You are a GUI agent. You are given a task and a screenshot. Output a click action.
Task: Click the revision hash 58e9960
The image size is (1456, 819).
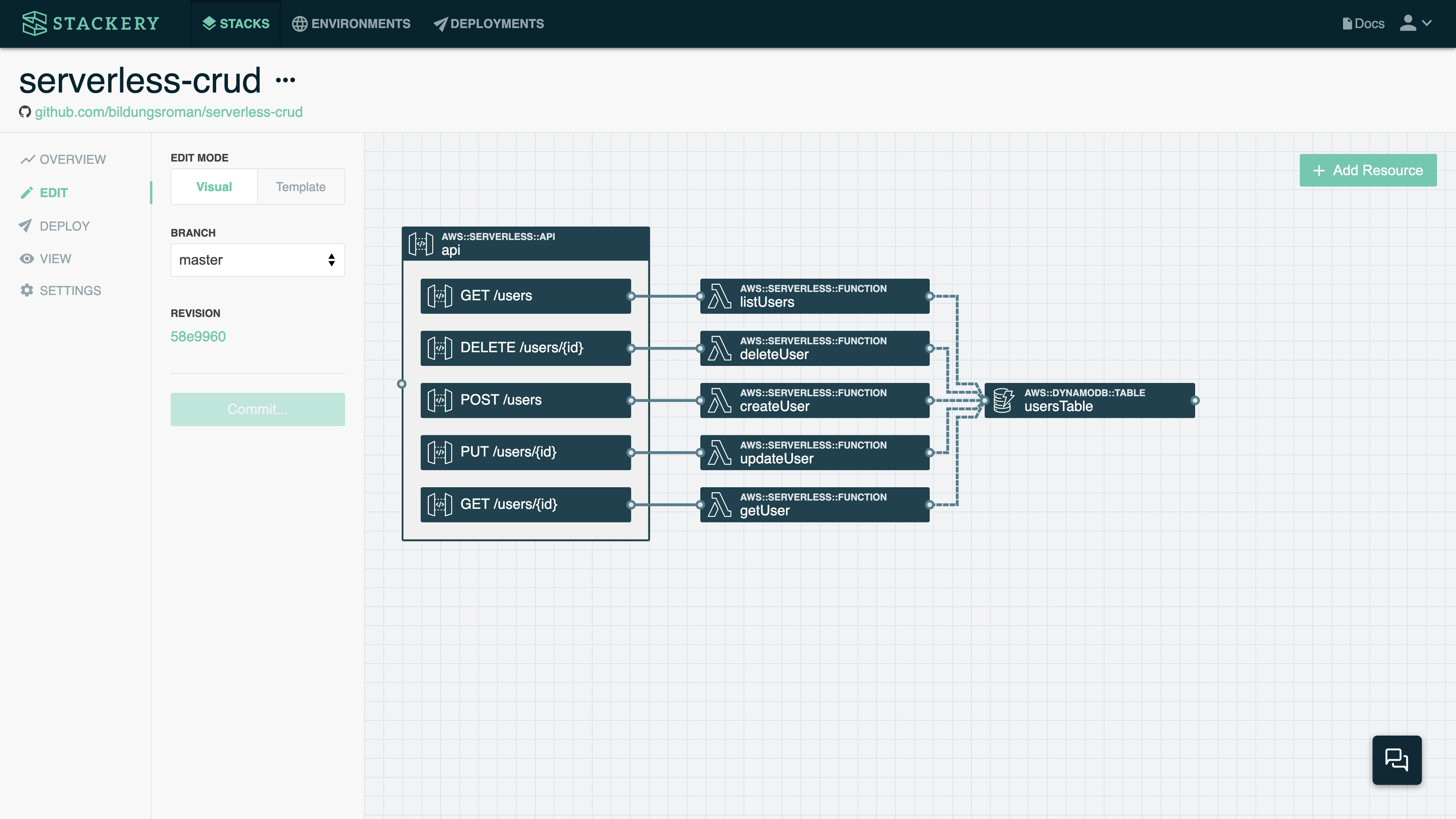pos(198,336)
